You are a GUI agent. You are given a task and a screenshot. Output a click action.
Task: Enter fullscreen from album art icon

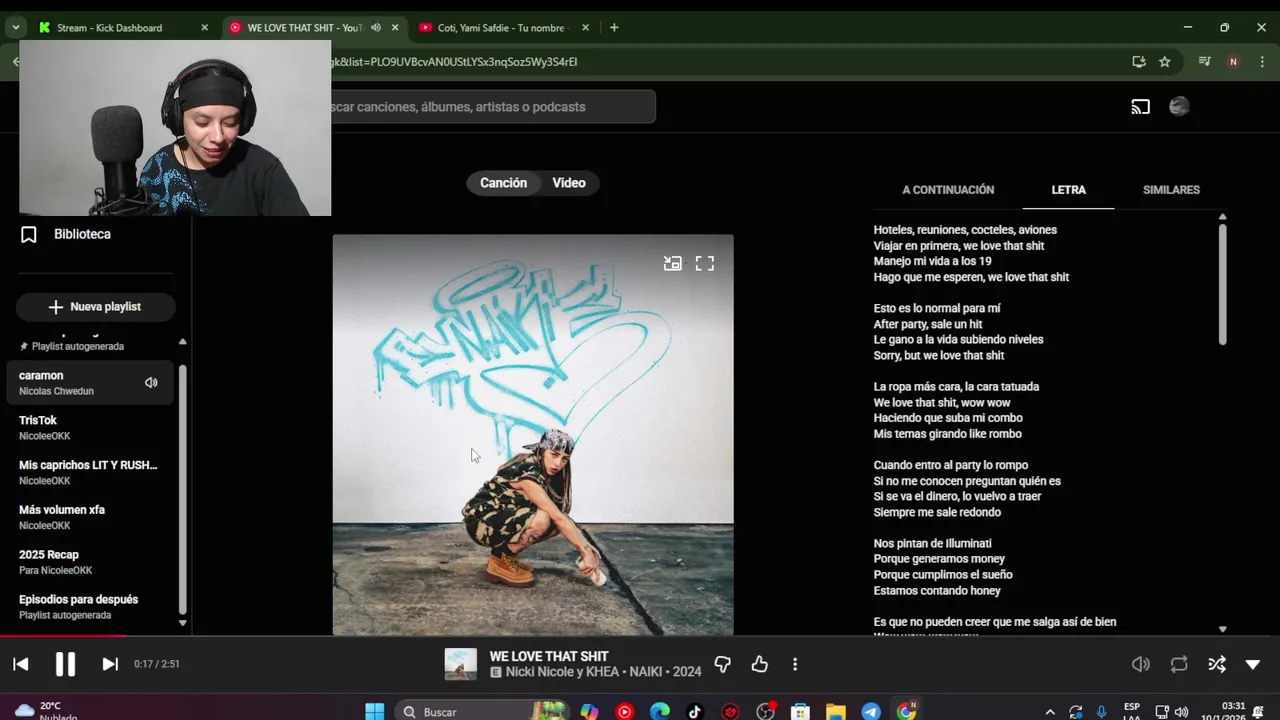pos(705,264)
